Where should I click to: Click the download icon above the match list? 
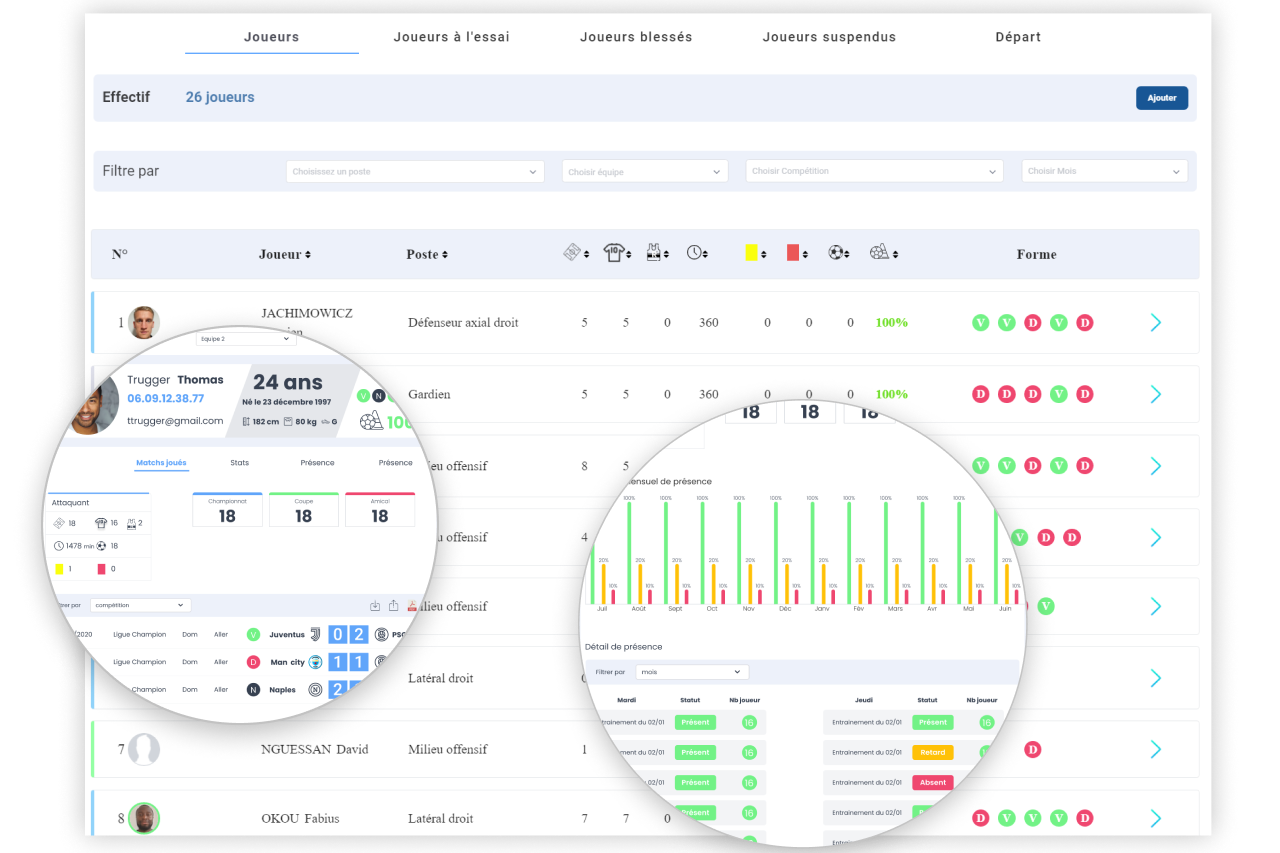pos(375,606)
